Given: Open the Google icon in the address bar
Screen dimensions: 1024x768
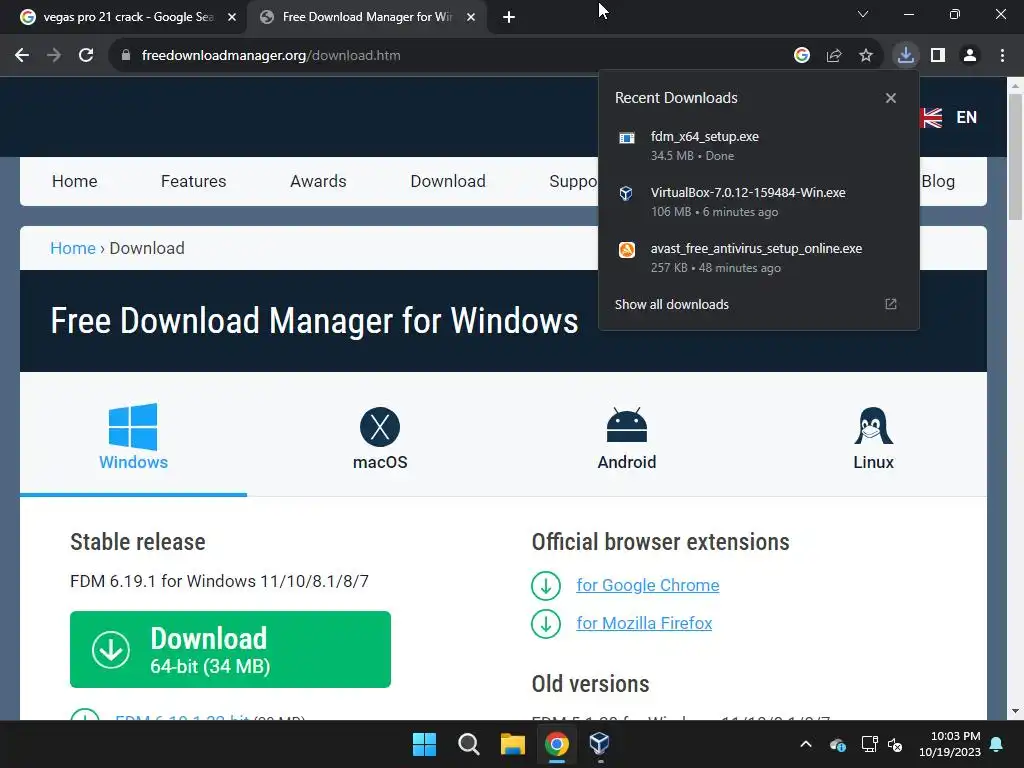Looking at the screenshot, I should [x=802, y=56].
